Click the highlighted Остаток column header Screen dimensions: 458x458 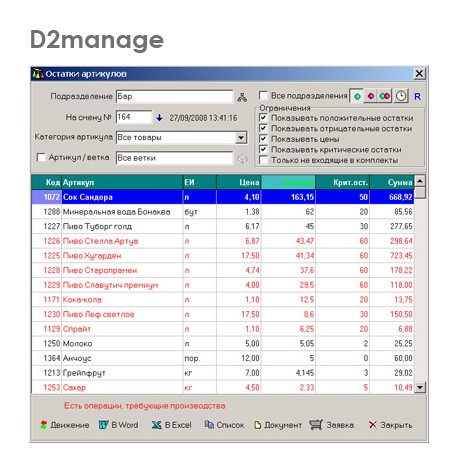coord(288,182)
